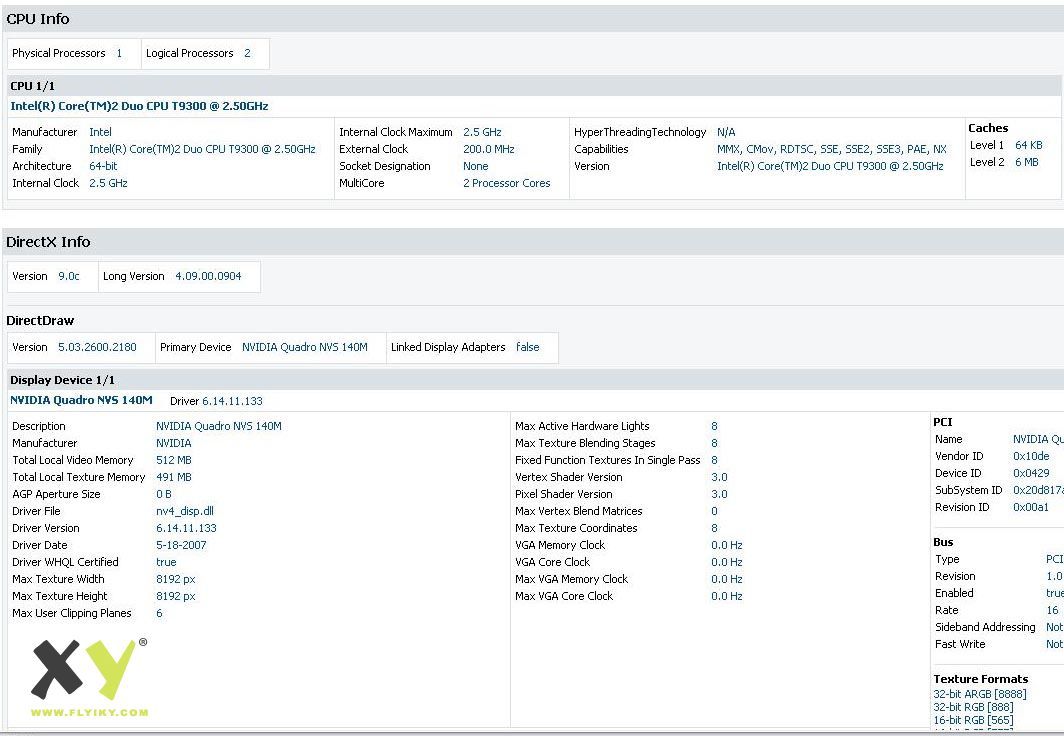Screen dimensions: 1064x736
Task: Select the Max Texture Coordinates value
Action: tap(715, 528)
